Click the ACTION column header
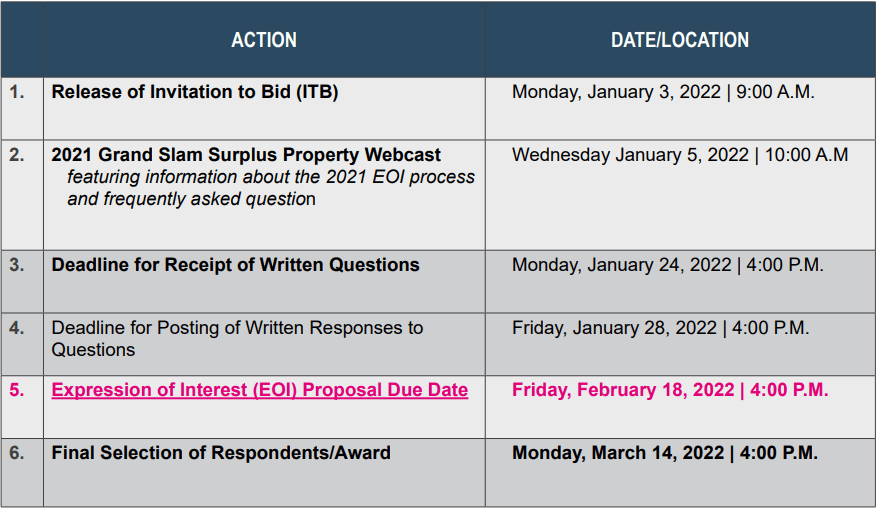The image size is (877, 510). point(264,40)
